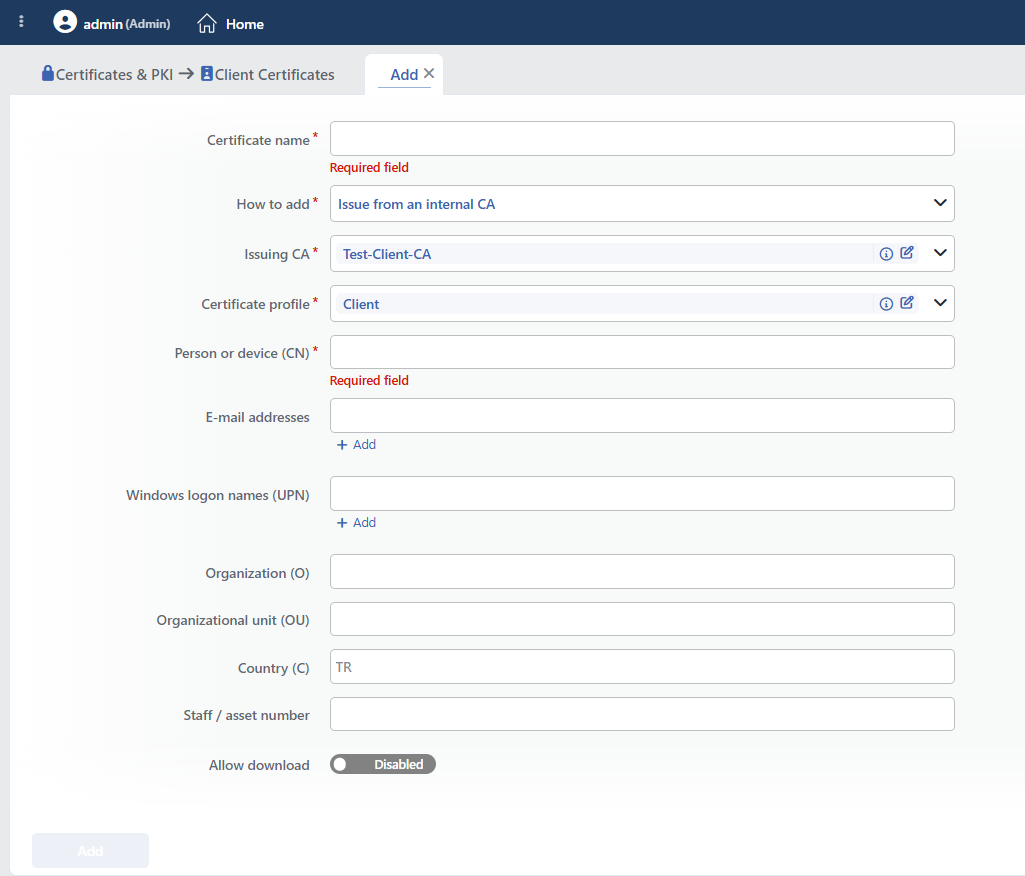The width and height of the screenshot is (1025, 876).
Task: Click the Country (C) input field
Action: pyautogui.click(x=642, y=667)
